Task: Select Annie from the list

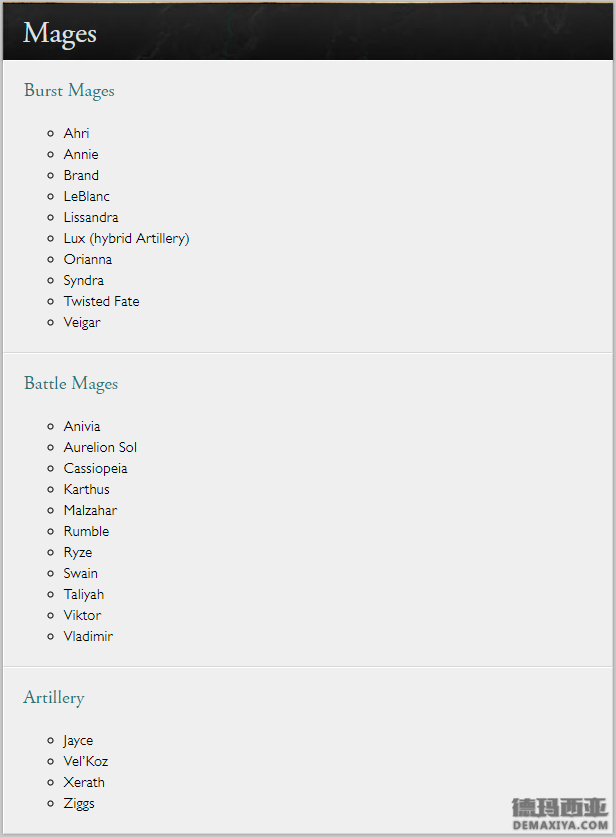Action: [x=81, y=154]
